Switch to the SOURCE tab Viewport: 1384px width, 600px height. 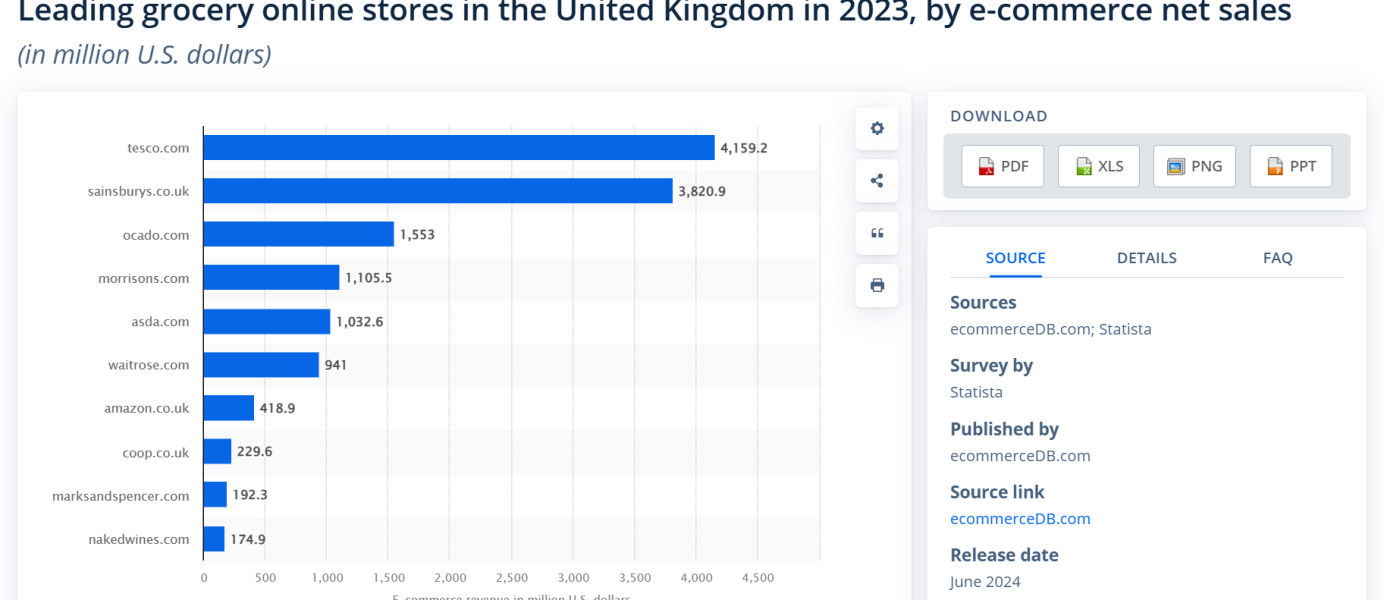point(1015,258)
